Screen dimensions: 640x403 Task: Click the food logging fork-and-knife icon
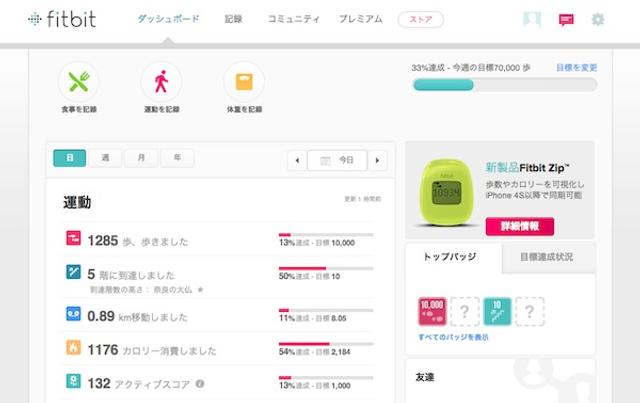click(x=78, y=81)
